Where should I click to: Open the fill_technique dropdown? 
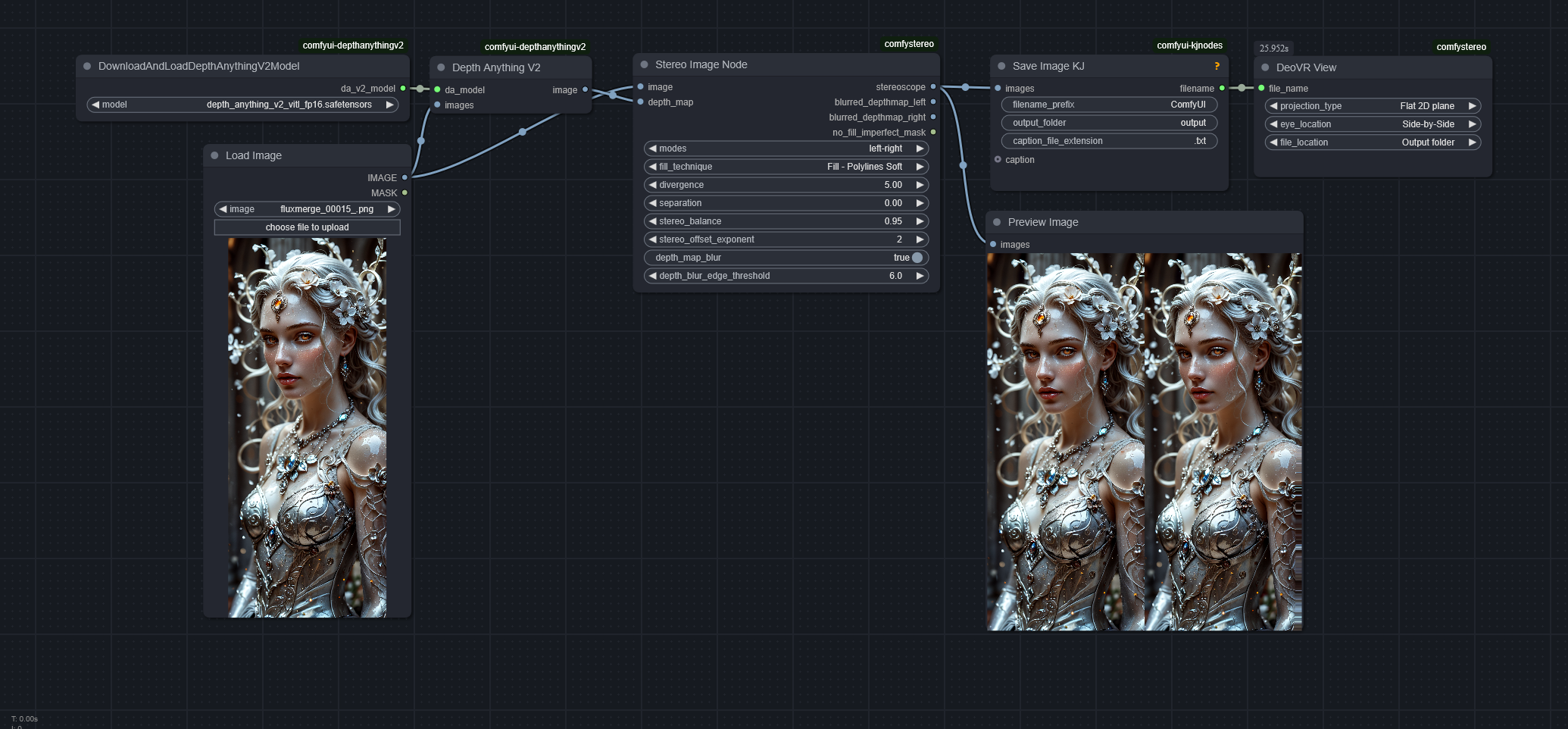click(x=786, y=167)
